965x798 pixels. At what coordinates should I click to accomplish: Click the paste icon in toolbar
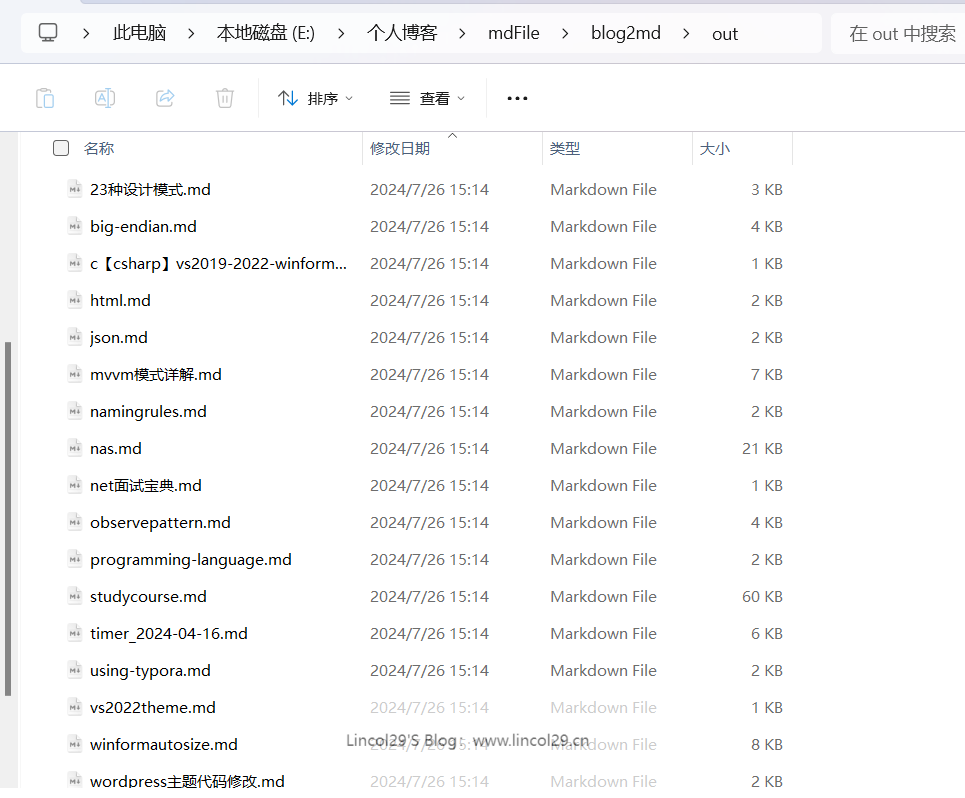(x=45, y=98)
